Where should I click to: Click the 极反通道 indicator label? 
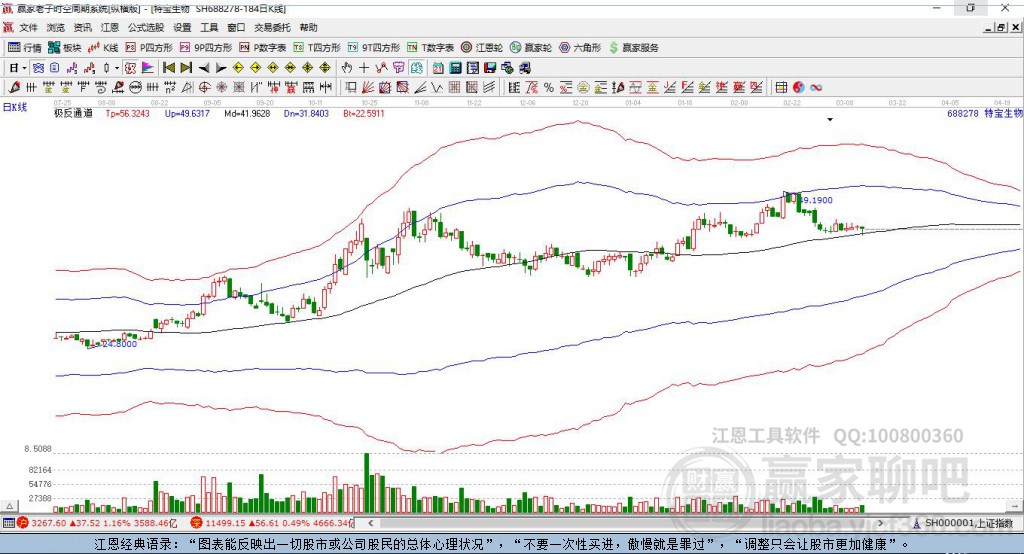(73, 114)
